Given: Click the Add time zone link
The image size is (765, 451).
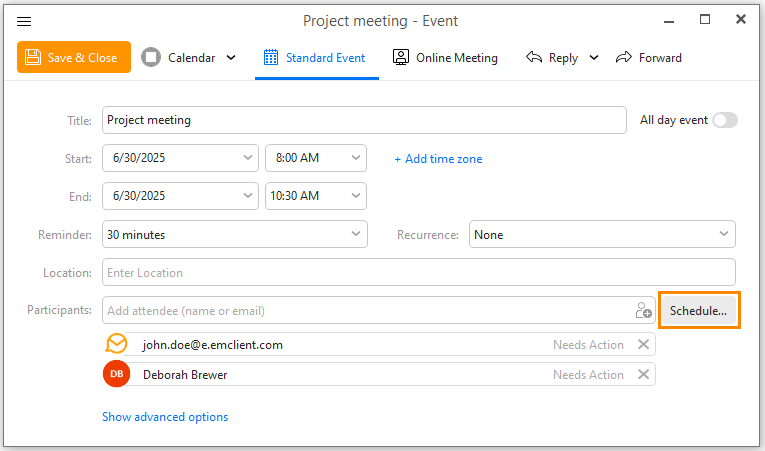Looking at the screenshot, I should coord(438,159).
